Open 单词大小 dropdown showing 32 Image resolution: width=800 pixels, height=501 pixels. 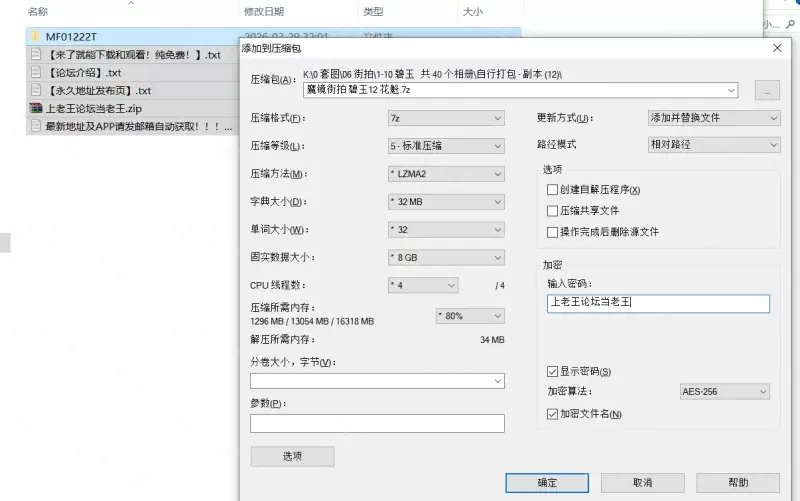pyautogui.click(x=446, y=230)
